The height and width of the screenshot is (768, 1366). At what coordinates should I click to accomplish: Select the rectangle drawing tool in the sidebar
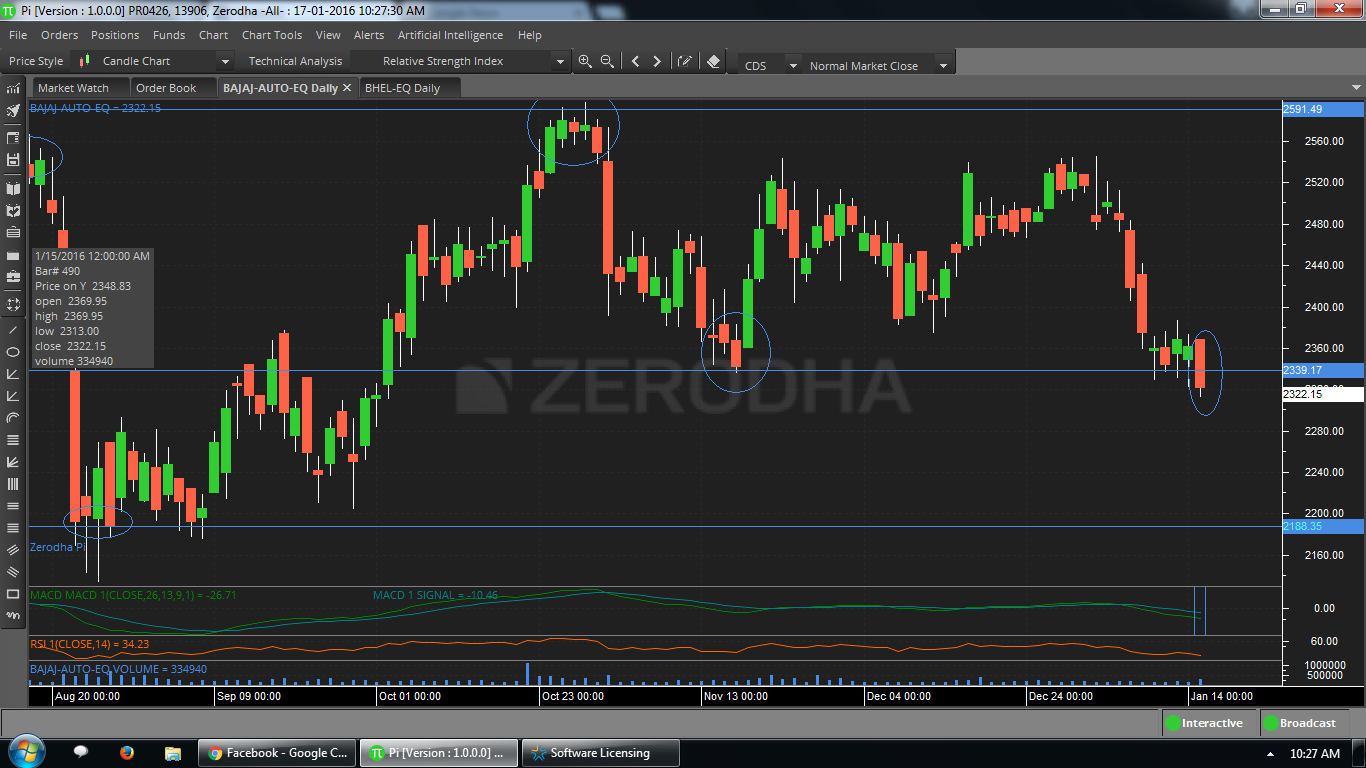coord(13,594)
